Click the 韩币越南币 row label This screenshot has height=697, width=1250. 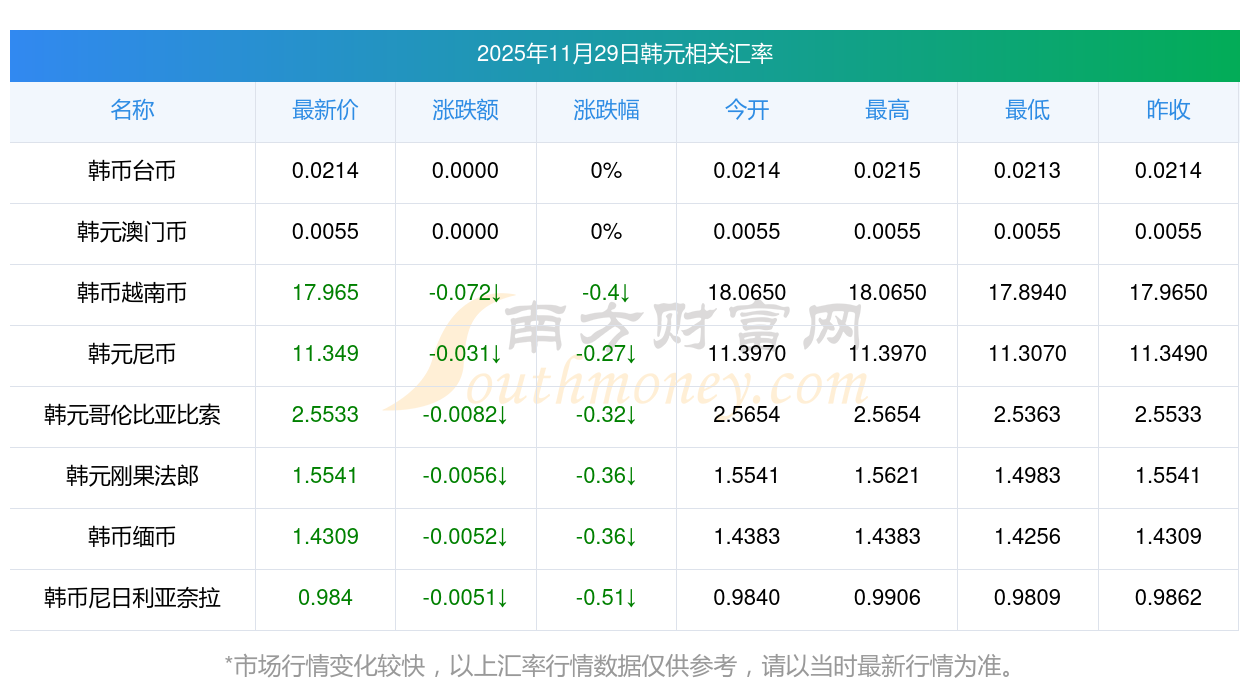click(x=132, y=293)
